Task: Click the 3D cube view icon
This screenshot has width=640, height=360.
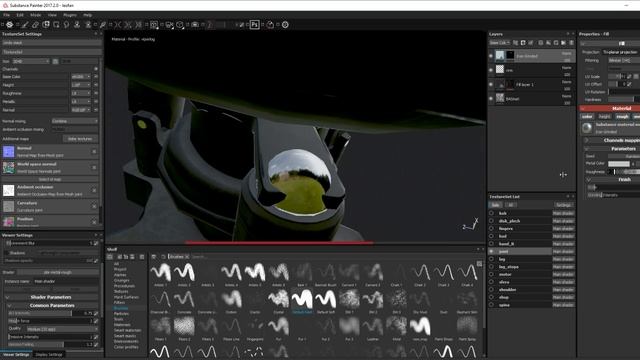Action: [180, 25]
